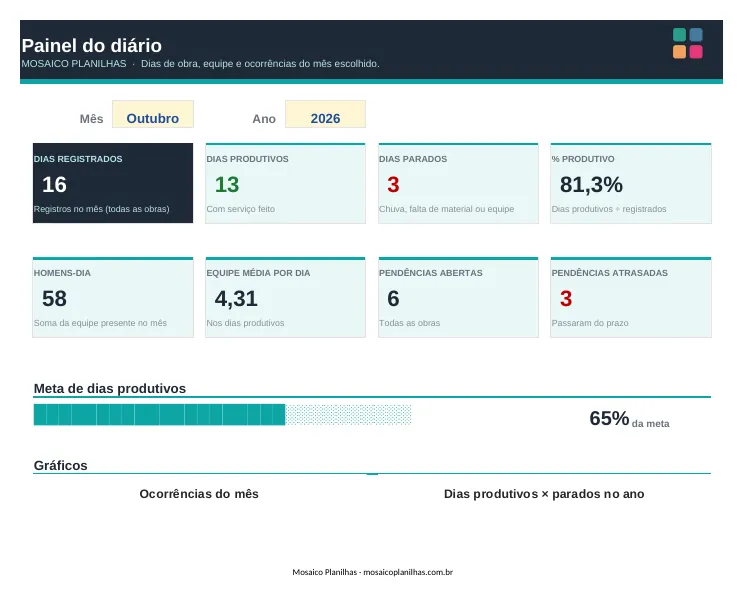Click the Dias produtivos × parados no ano title
Screen dimensions: 743x597
click(544, 494)
